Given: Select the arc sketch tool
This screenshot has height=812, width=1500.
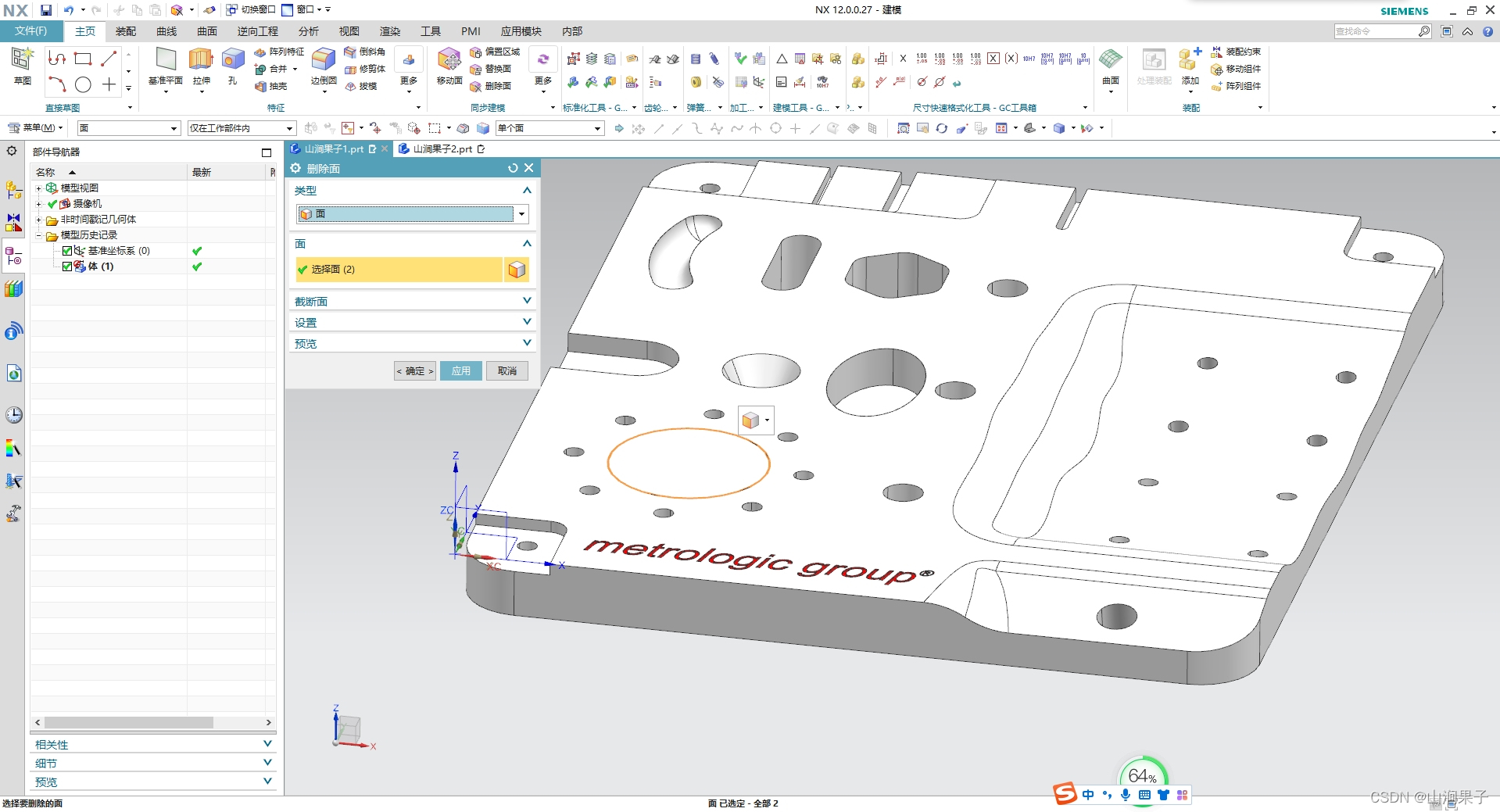Looking at the screenshot, I should tap(57, 84).
